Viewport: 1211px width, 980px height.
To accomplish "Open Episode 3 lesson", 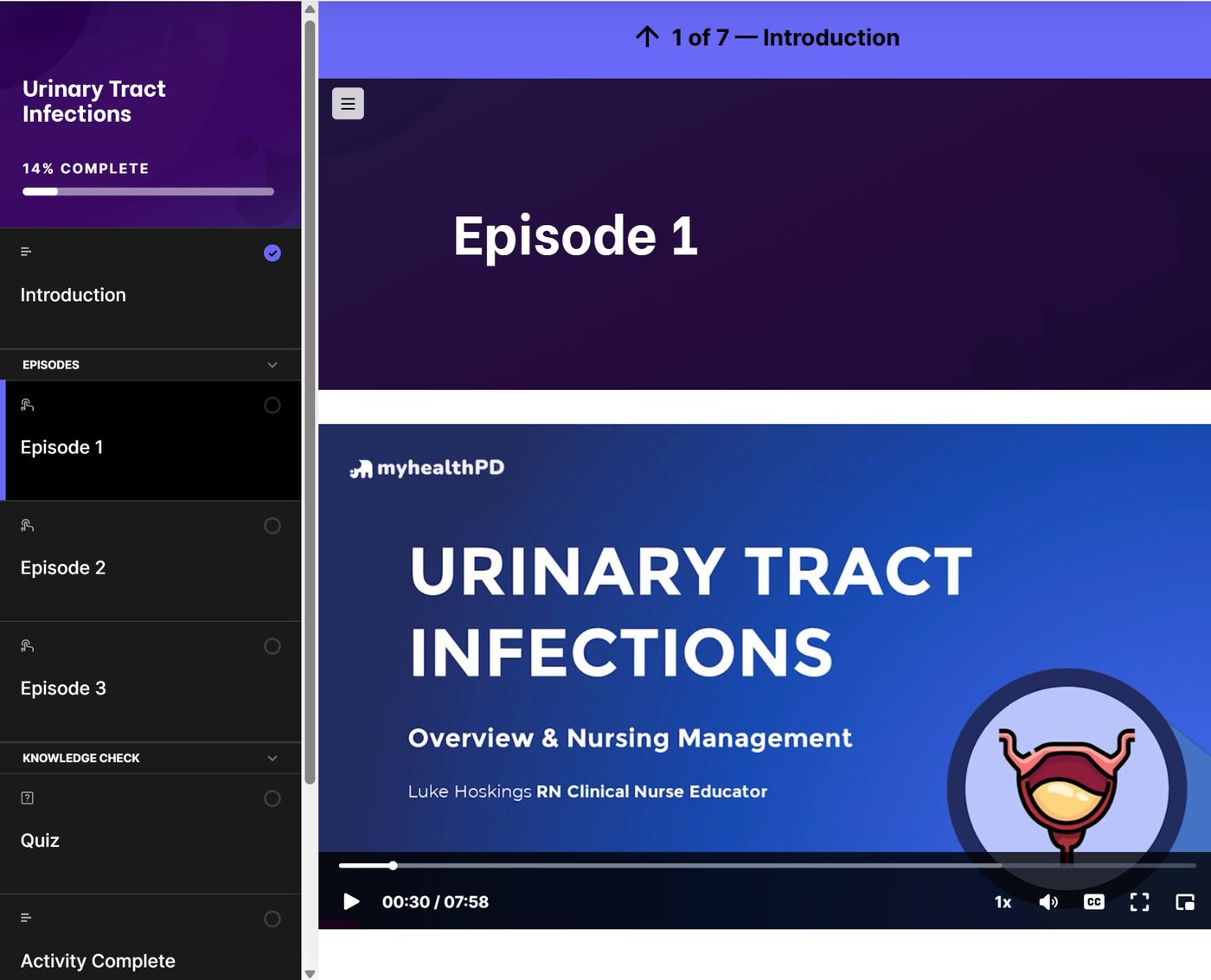I will (151, 682).
